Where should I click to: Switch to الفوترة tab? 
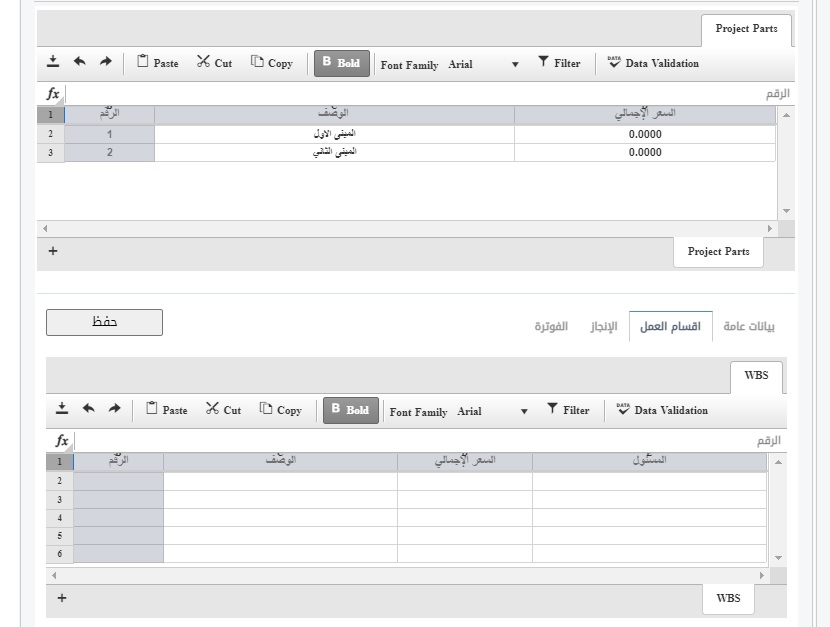click(551, 326)
